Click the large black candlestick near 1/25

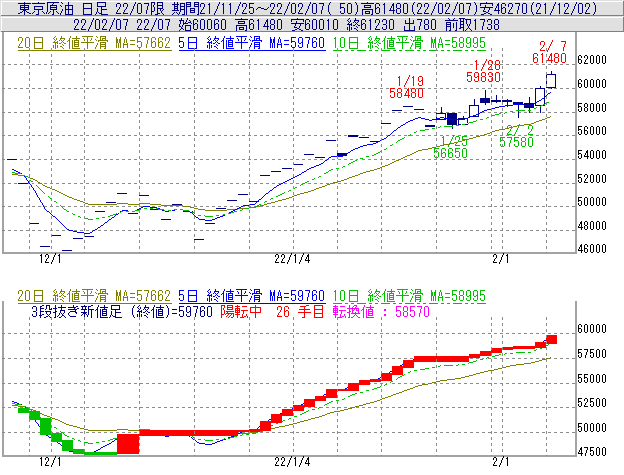452,119
